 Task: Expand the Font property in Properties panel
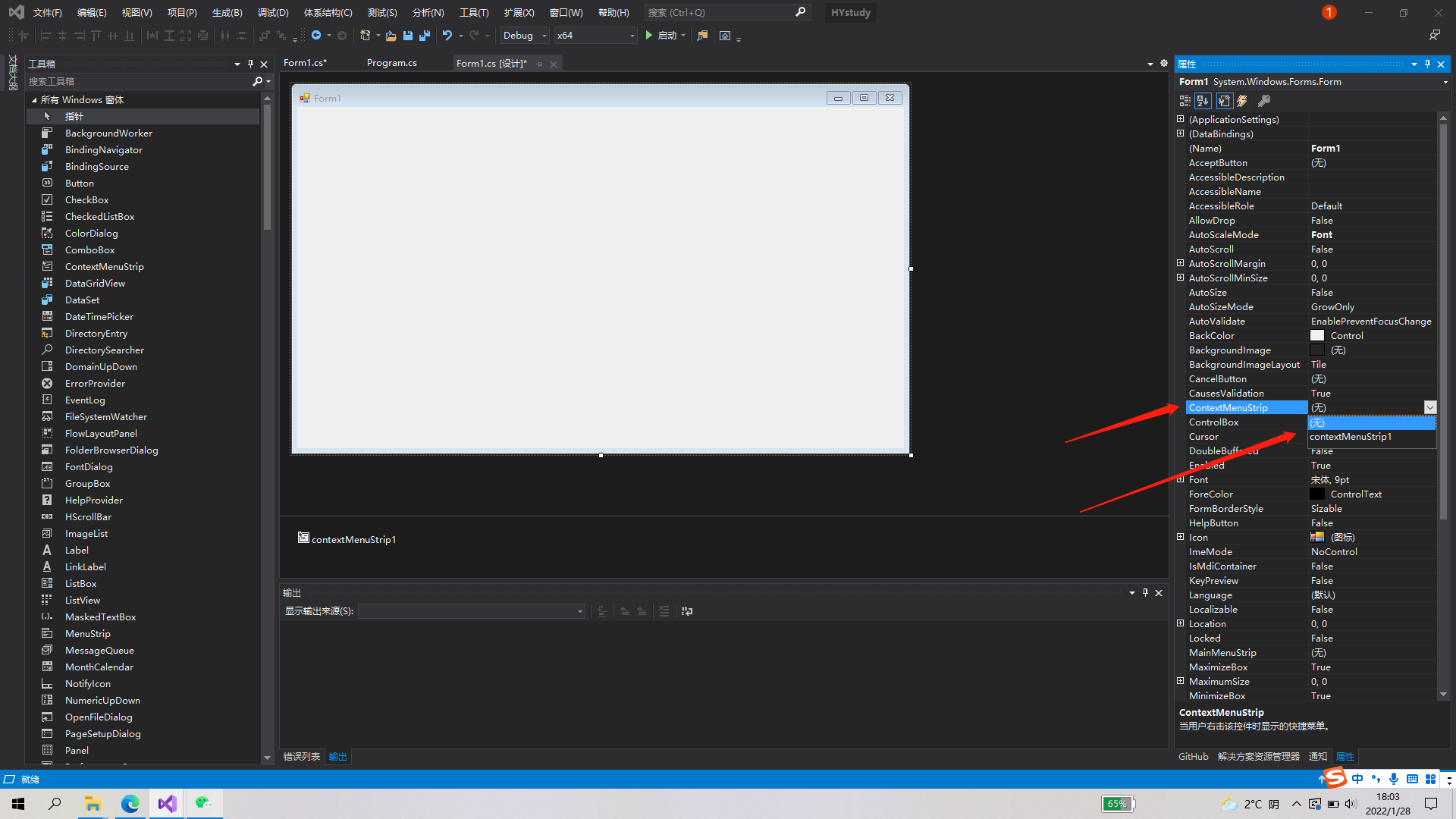click(x=1181, y=479)
